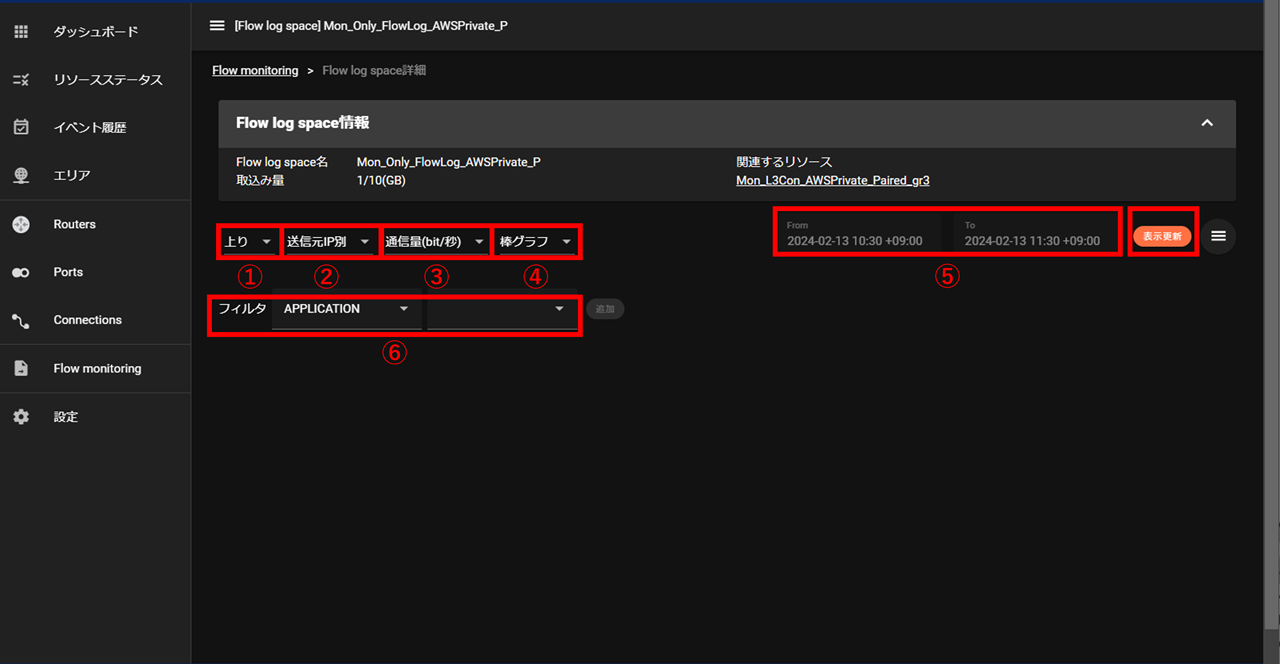Click the Dashboard grid icon in sidebar
Image resolution: width=1280 pixels, height=664 pixels.
pyautogui.click(x=21, y=32)
